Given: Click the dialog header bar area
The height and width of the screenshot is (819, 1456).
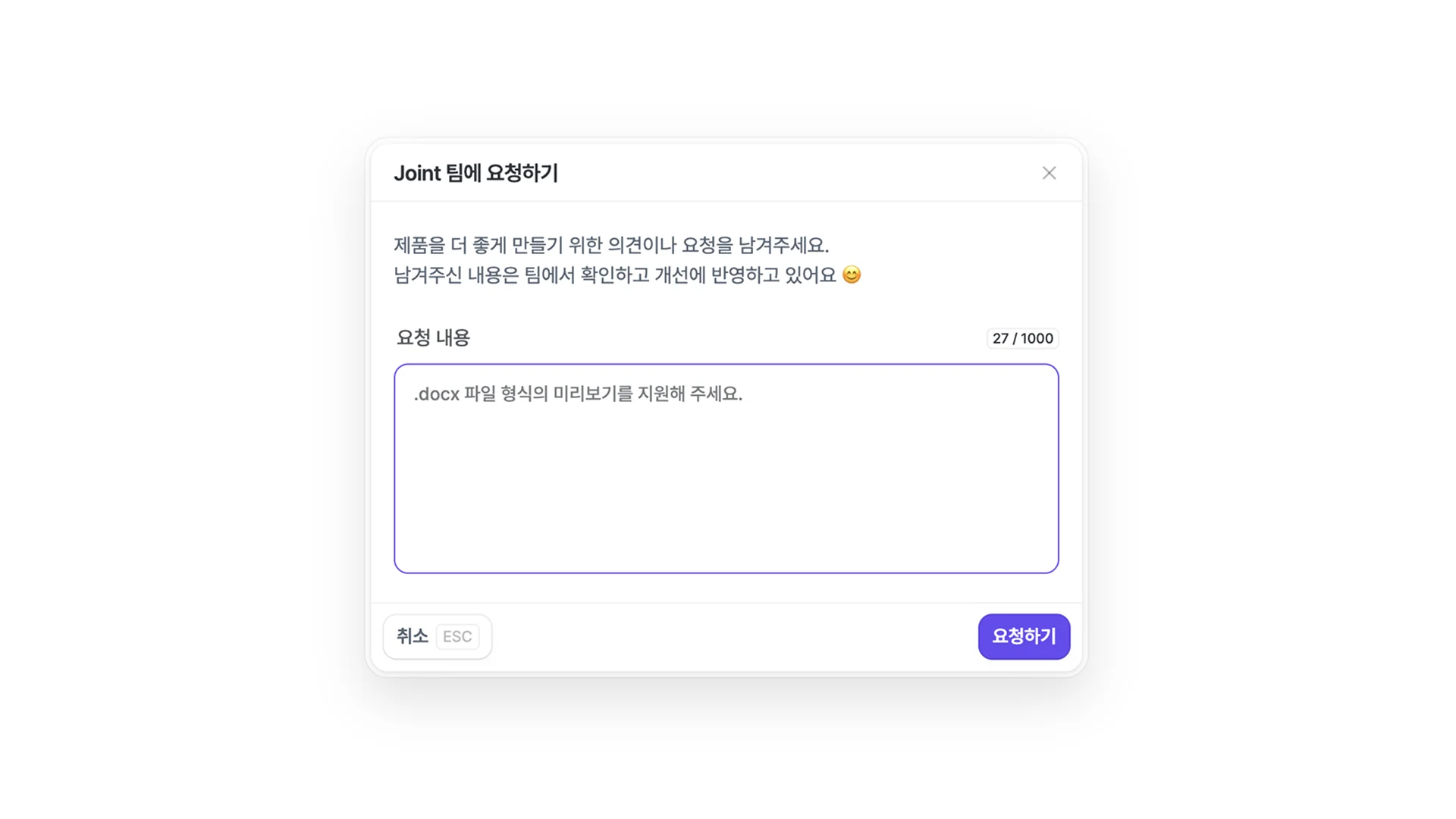Looking at the screenshot, I should pos(726,173).
